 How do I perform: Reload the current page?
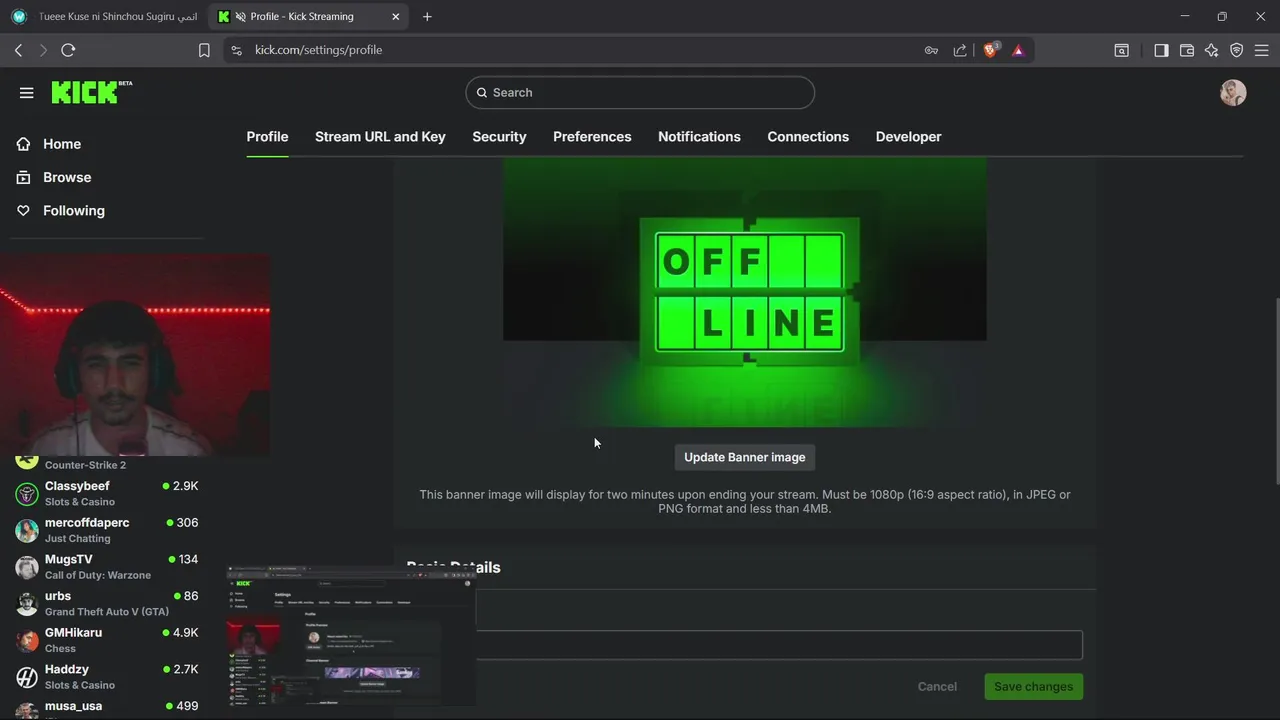click(x=68, y=50)
